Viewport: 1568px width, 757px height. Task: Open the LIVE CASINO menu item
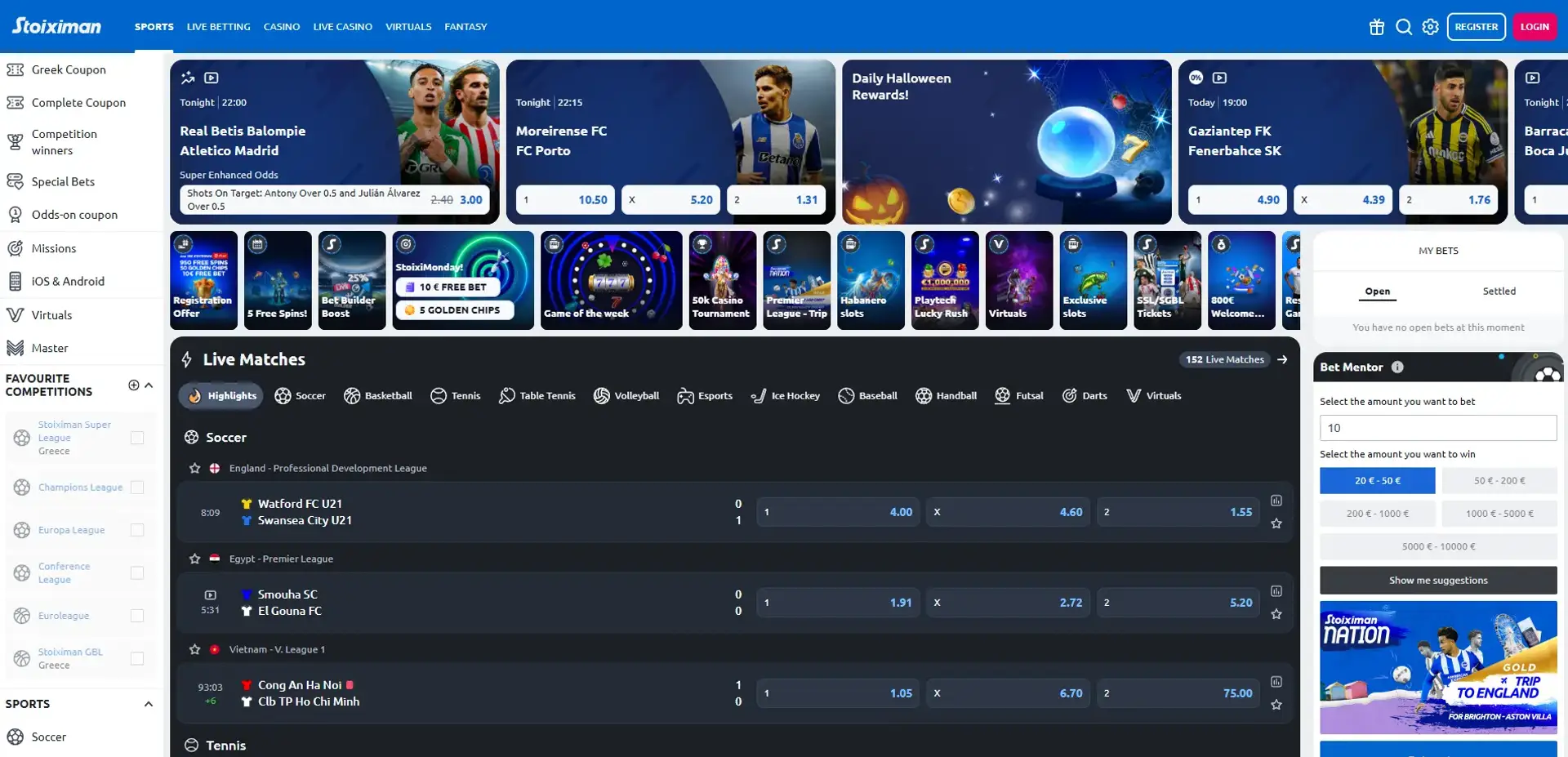point(342,26)
